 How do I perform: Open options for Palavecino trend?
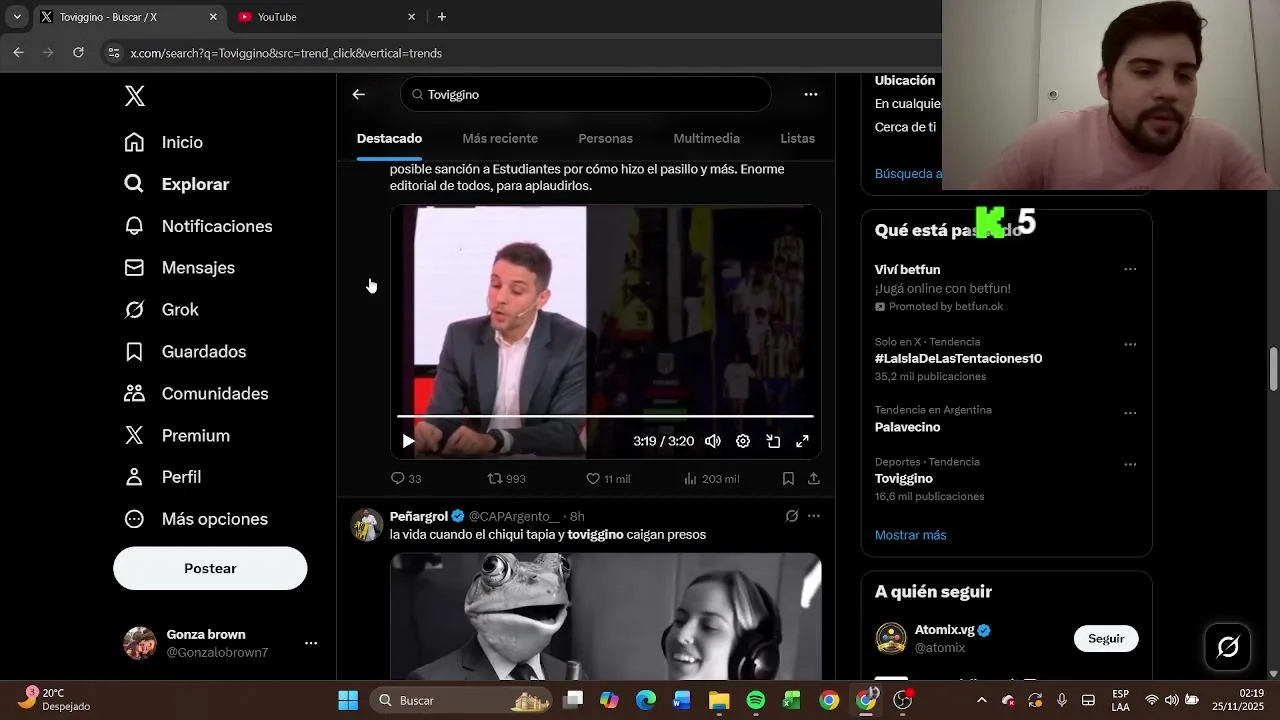tap(1130, 412)
